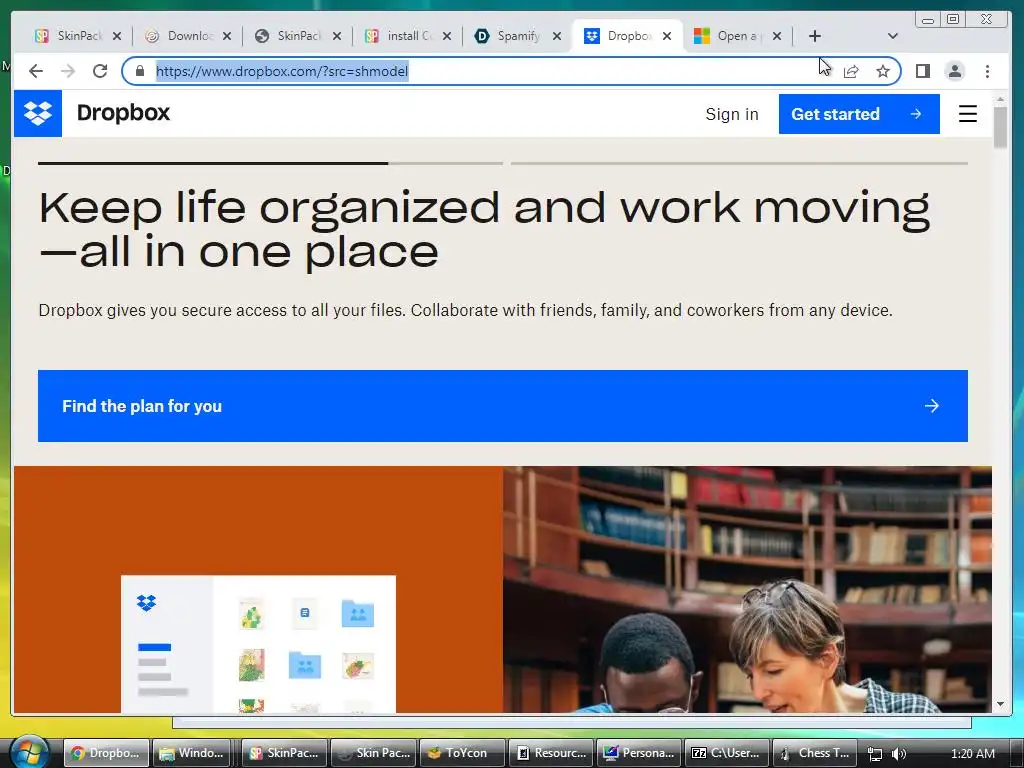View site security lock information
This screenshot has width=1024, height=768.
point(140,71)
